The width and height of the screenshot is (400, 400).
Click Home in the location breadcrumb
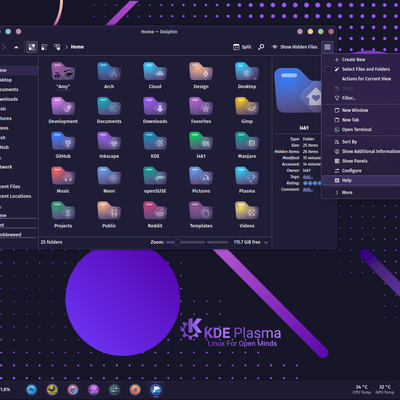77,47
